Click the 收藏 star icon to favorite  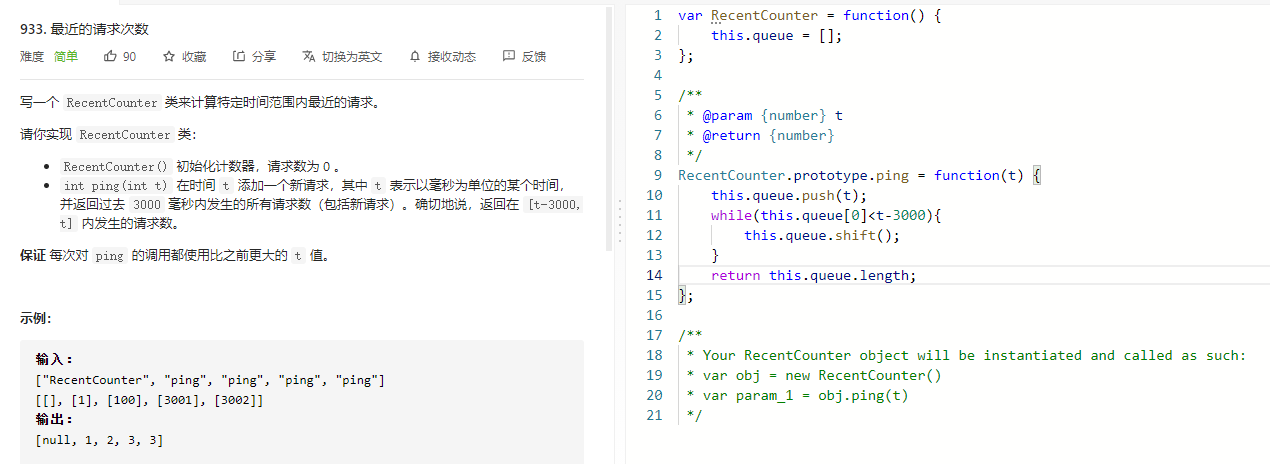click(184, 57)
